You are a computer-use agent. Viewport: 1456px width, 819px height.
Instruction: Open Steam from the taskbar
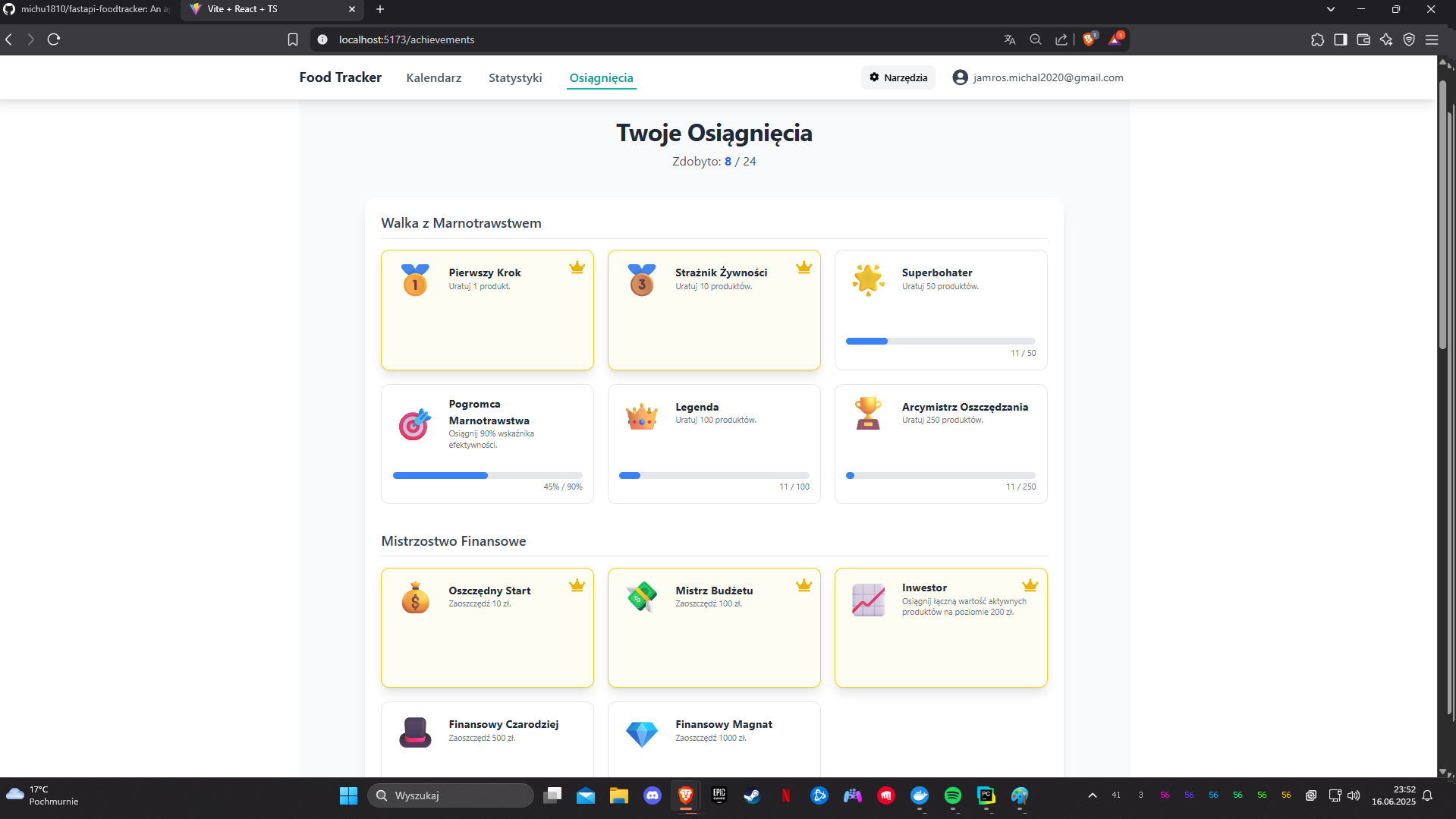click(x=752, y=795)
